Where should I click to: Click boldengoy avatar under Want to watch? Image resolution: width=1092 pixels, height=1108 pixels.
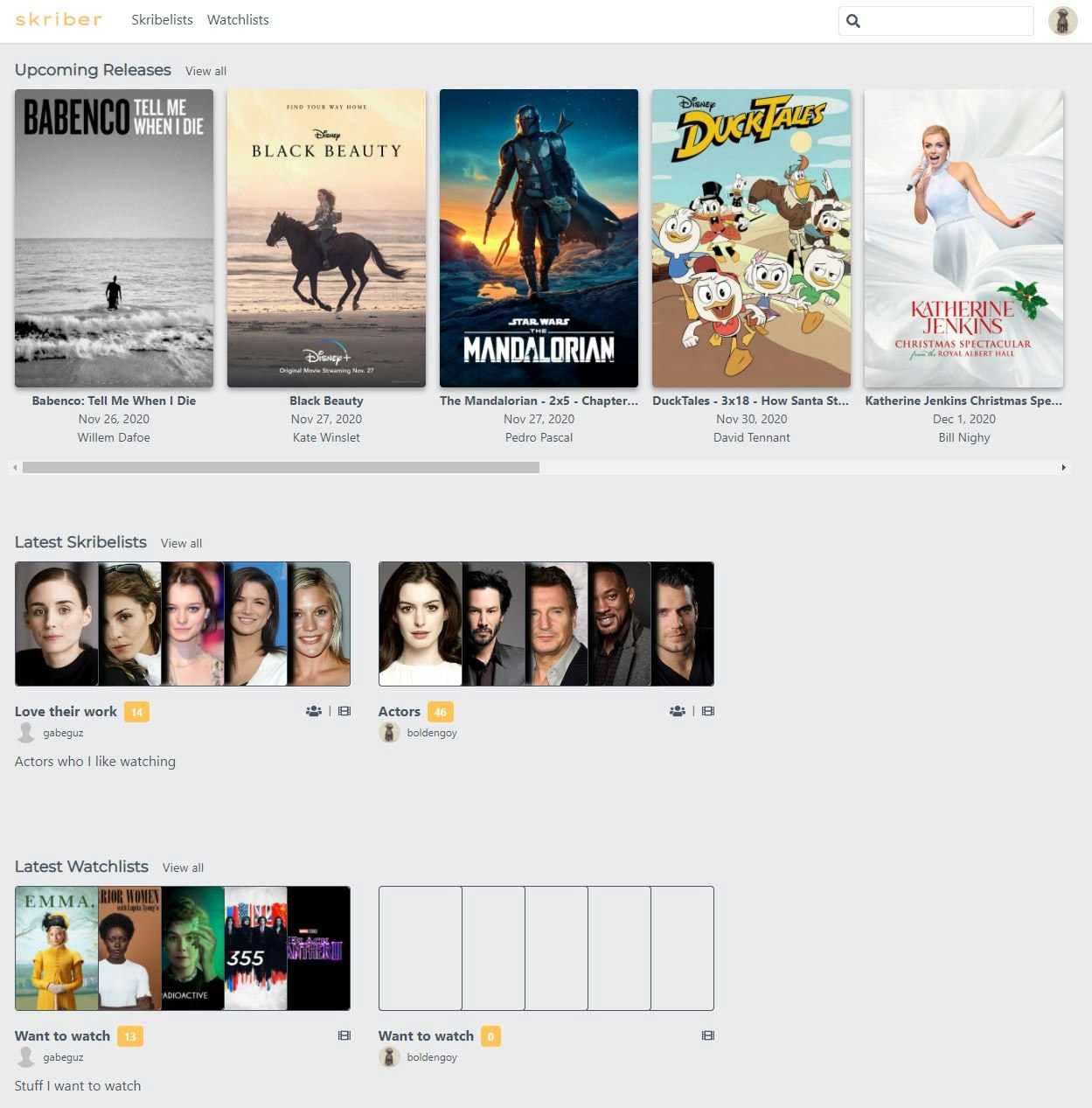point(389,1057)
